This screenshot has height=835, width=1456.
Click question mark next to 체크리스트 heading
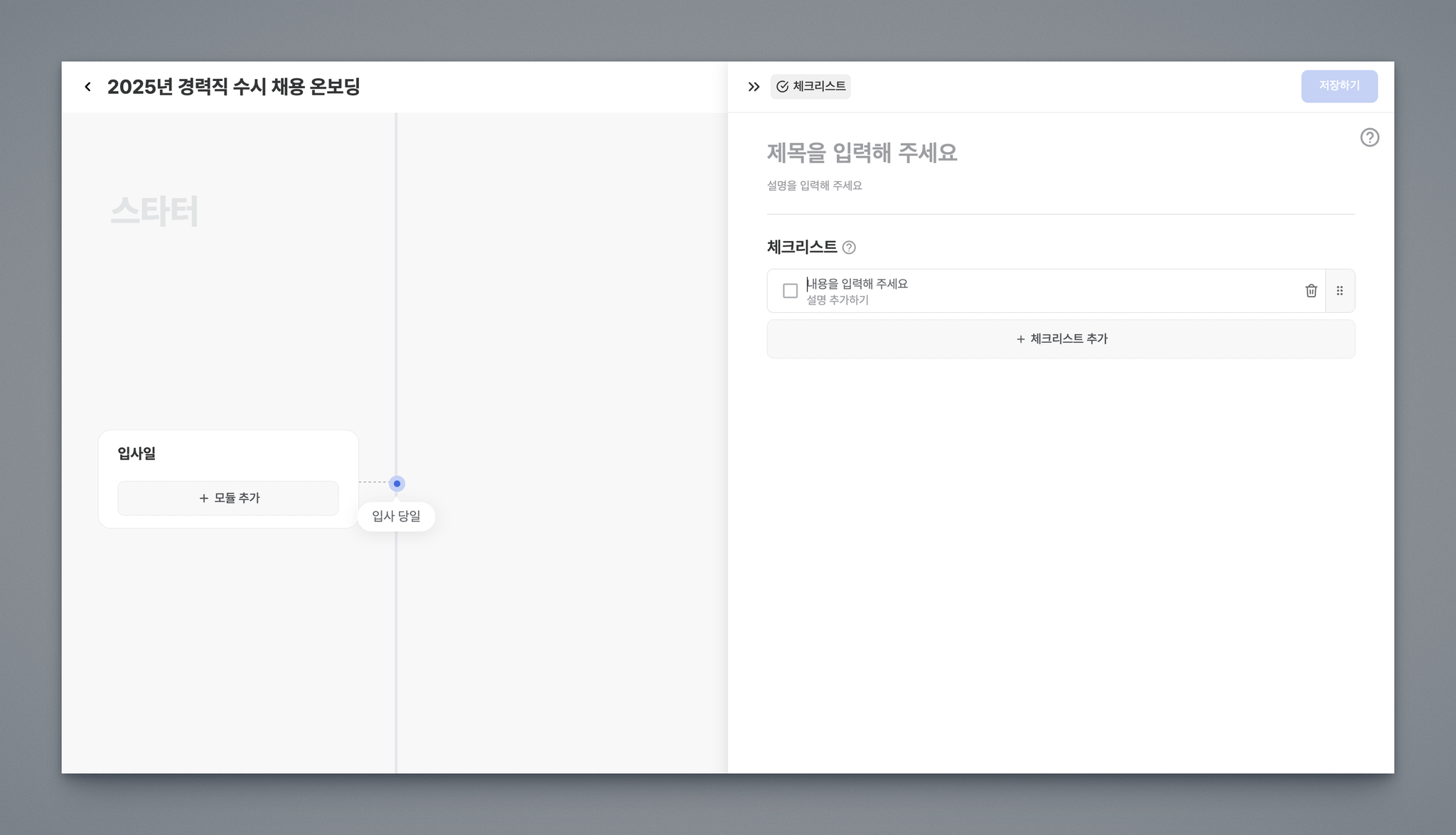[849, 248]
